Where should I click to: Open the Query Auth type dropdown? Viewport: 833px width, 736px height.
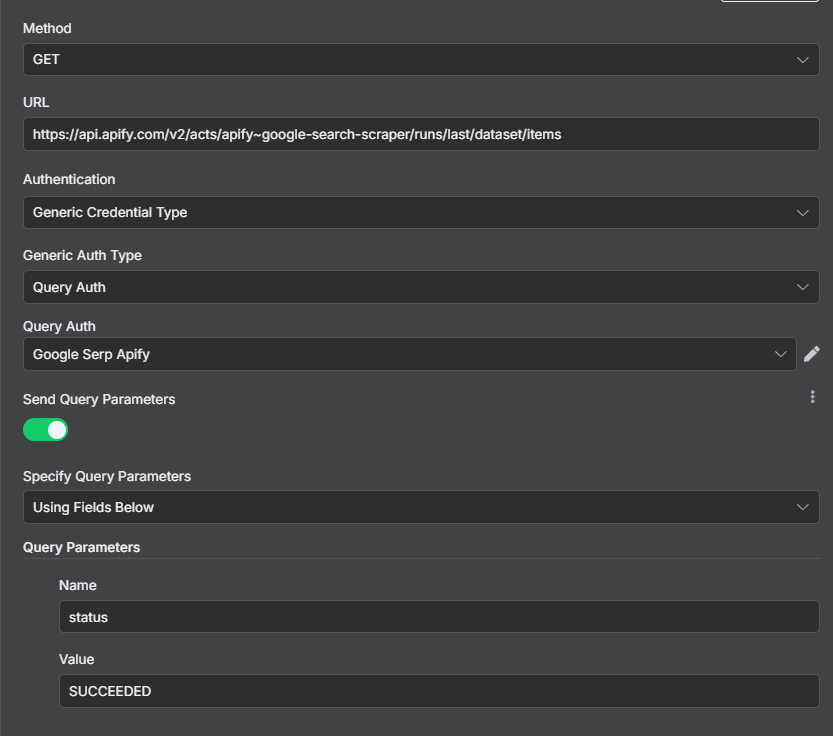[x=421, y=287]
